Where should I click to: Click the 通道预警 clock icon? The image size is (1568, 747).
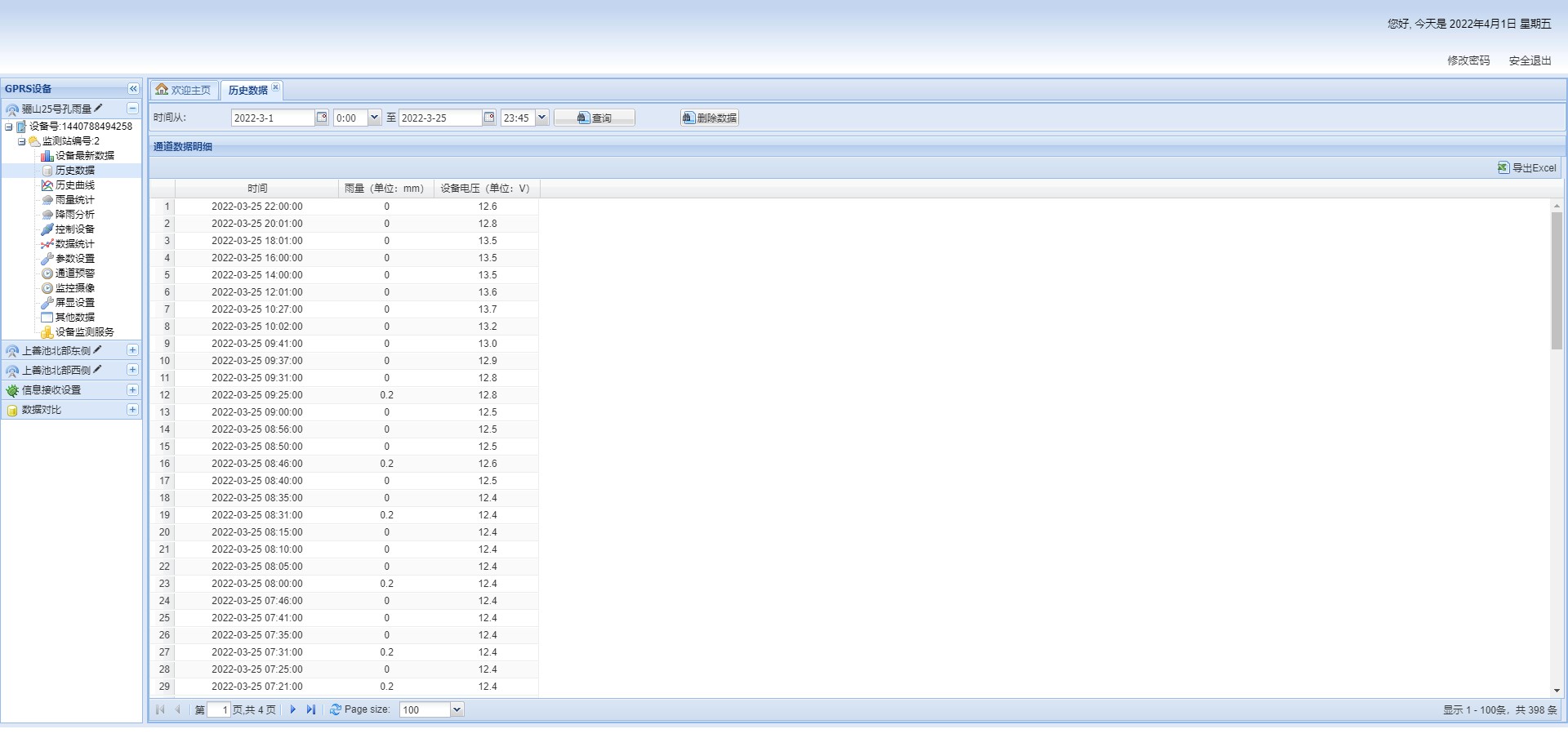[x=47, y=273]
